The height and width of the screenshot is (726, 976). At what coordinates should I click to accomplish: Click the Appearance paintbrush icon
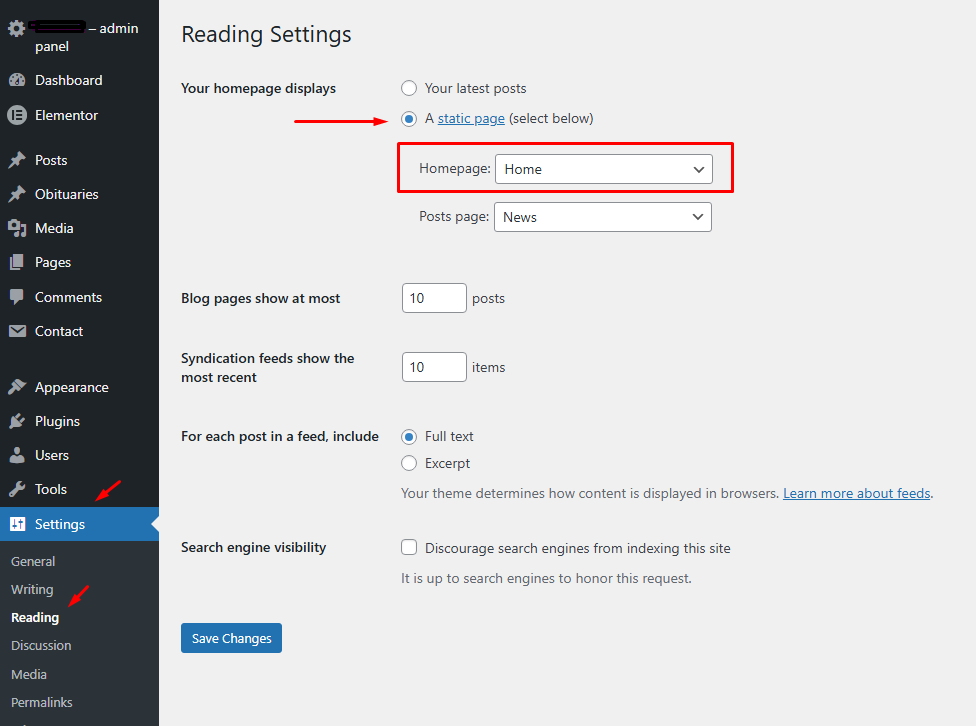pyautogui.click(x=17, y=387)
